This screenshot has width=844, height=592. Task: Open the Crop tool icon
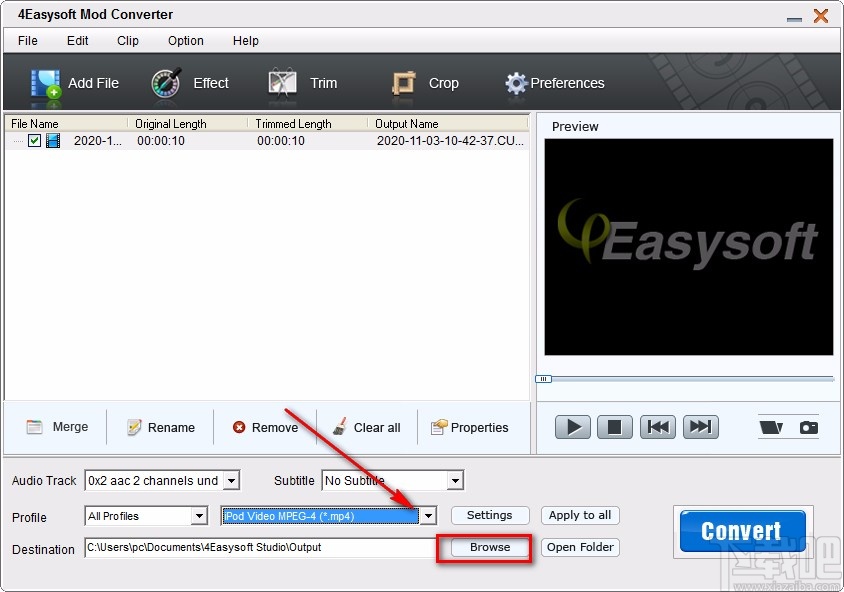pos(405,84)
